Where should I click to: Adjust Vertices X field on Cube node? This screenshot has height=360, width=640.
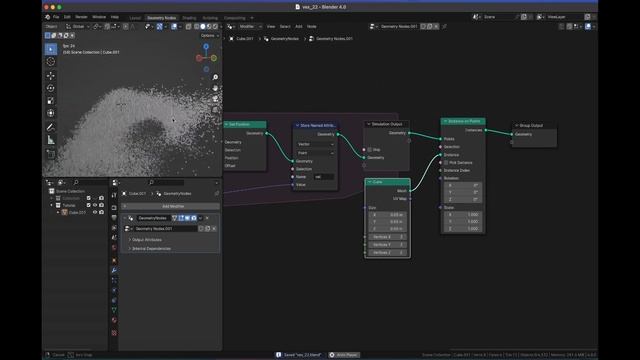pyautogui.click(x=387, y=237)
